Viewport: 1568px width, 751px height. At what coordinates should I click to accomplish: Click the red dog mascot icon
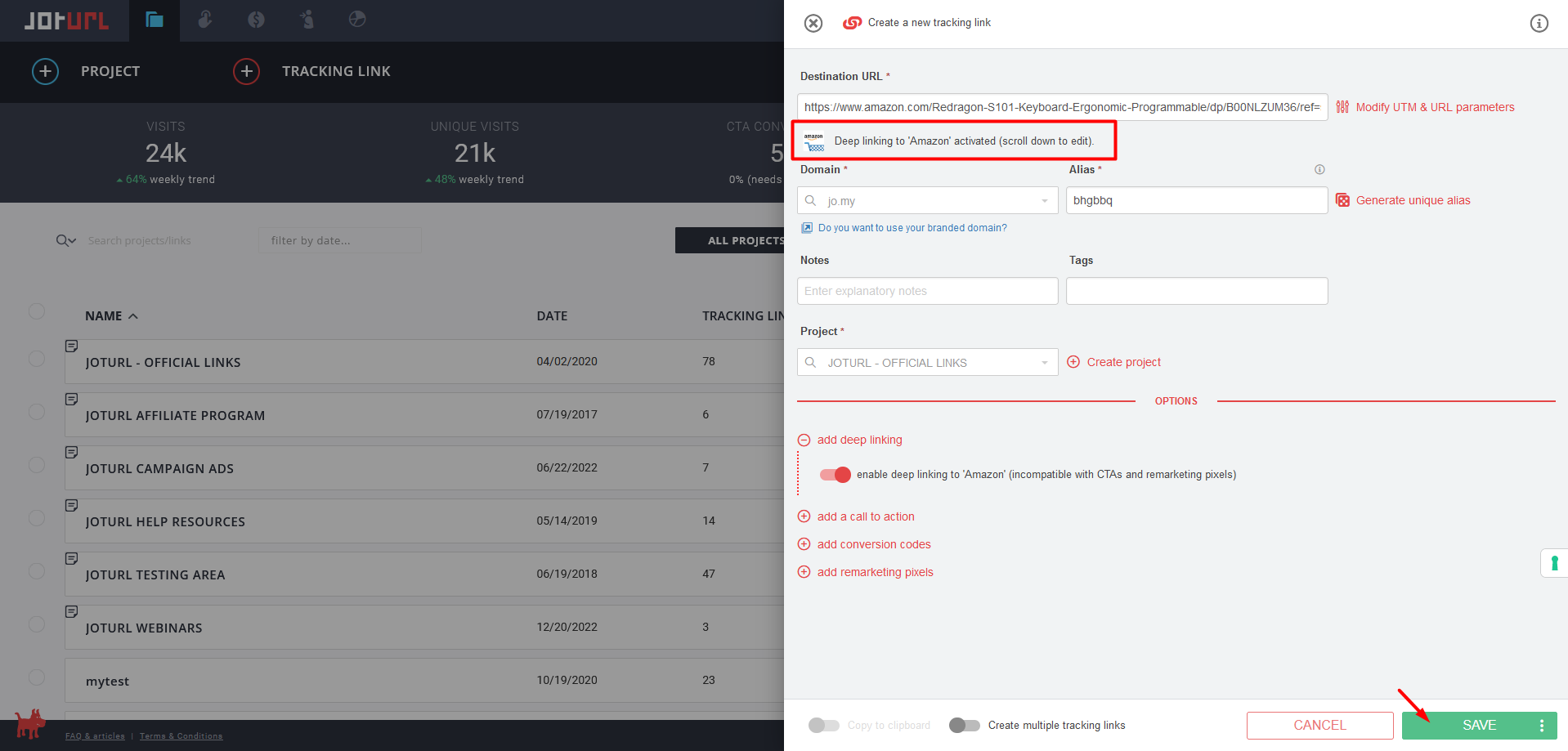click(x=30, y=724)
